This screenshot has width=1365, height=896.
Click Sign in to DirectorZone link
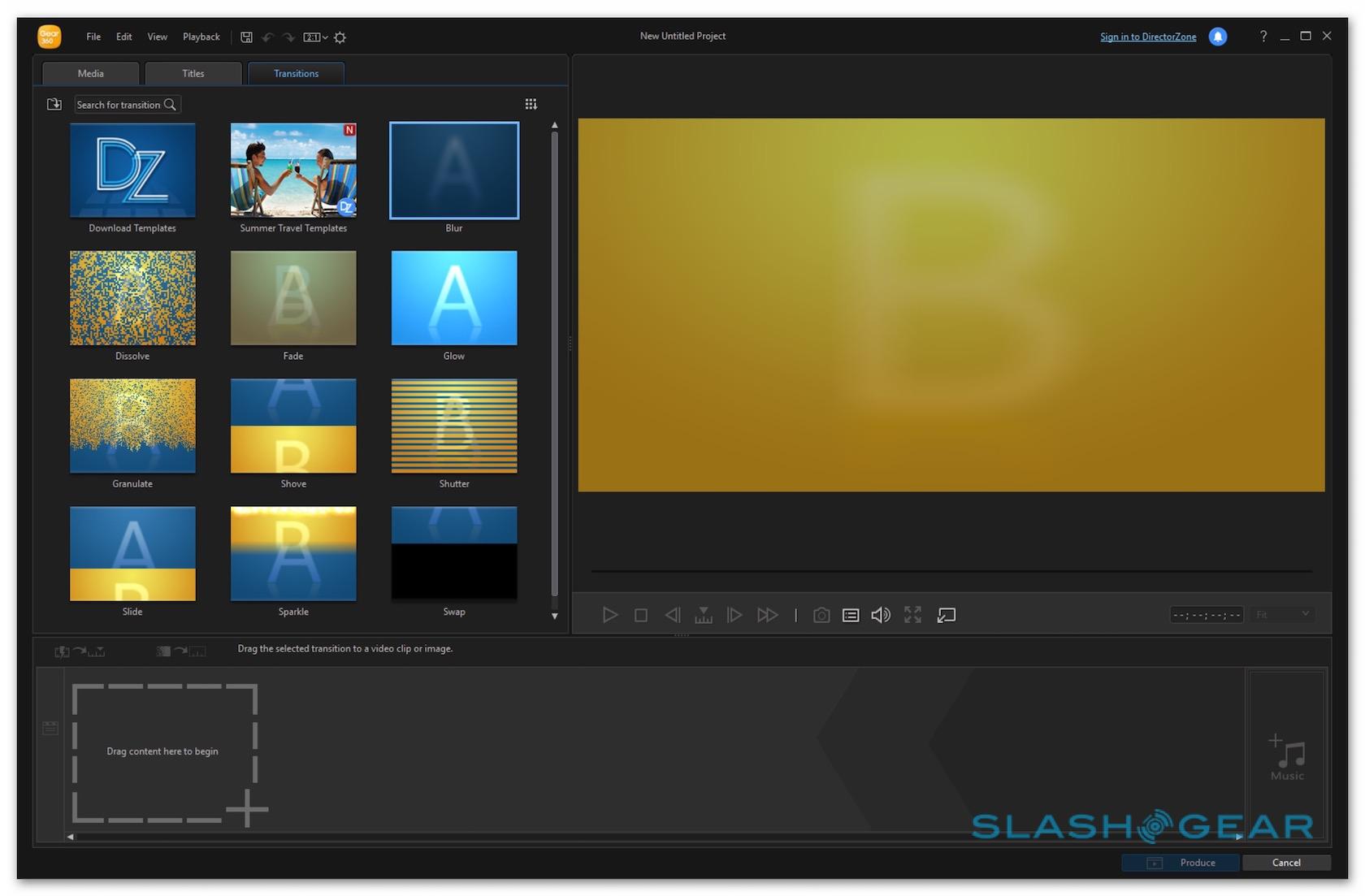click(x=1147, y=37)
